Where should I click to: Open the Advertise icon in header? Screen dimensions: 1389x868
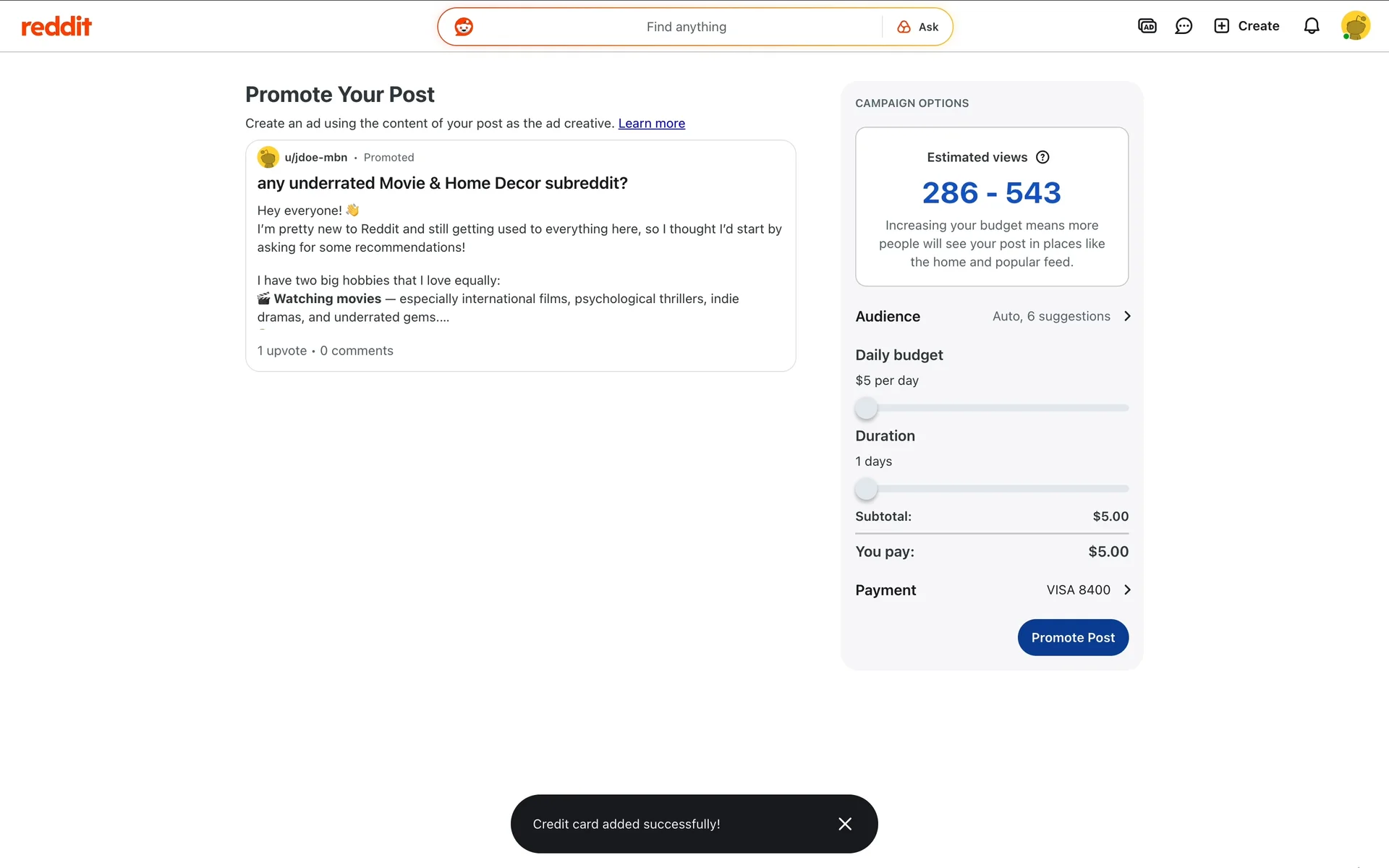(x=1147, y=26)
